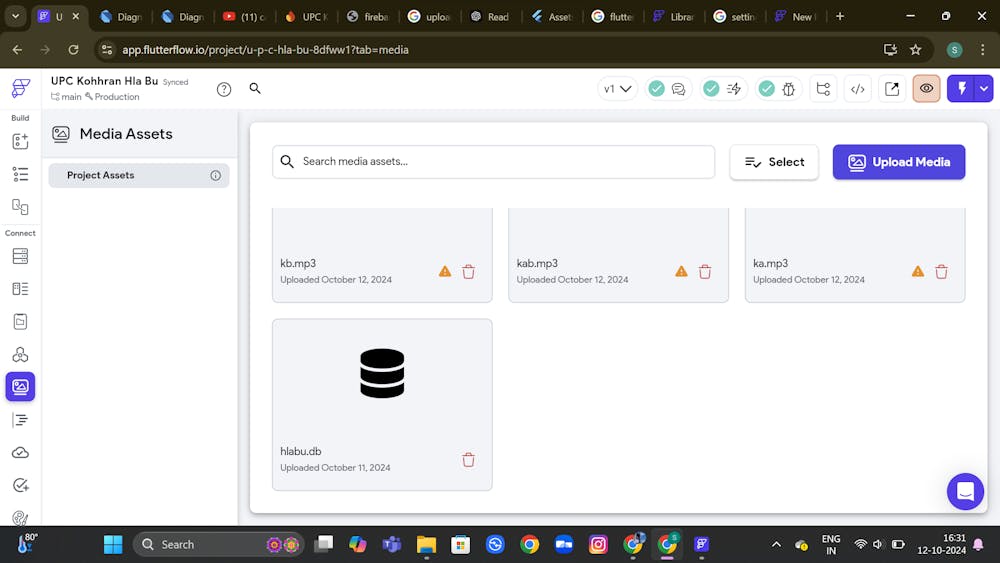Open the main Production branch selector

coord(96,97)
